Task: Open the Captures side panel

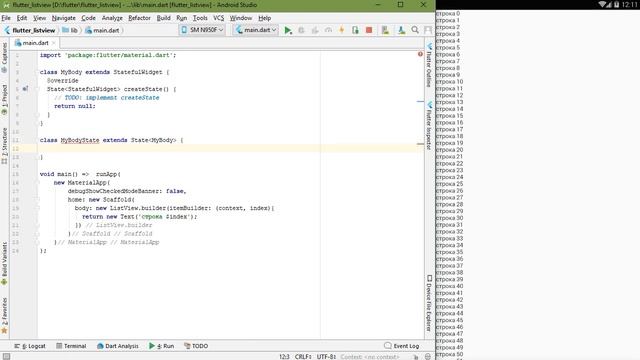Action: (4, 58)
